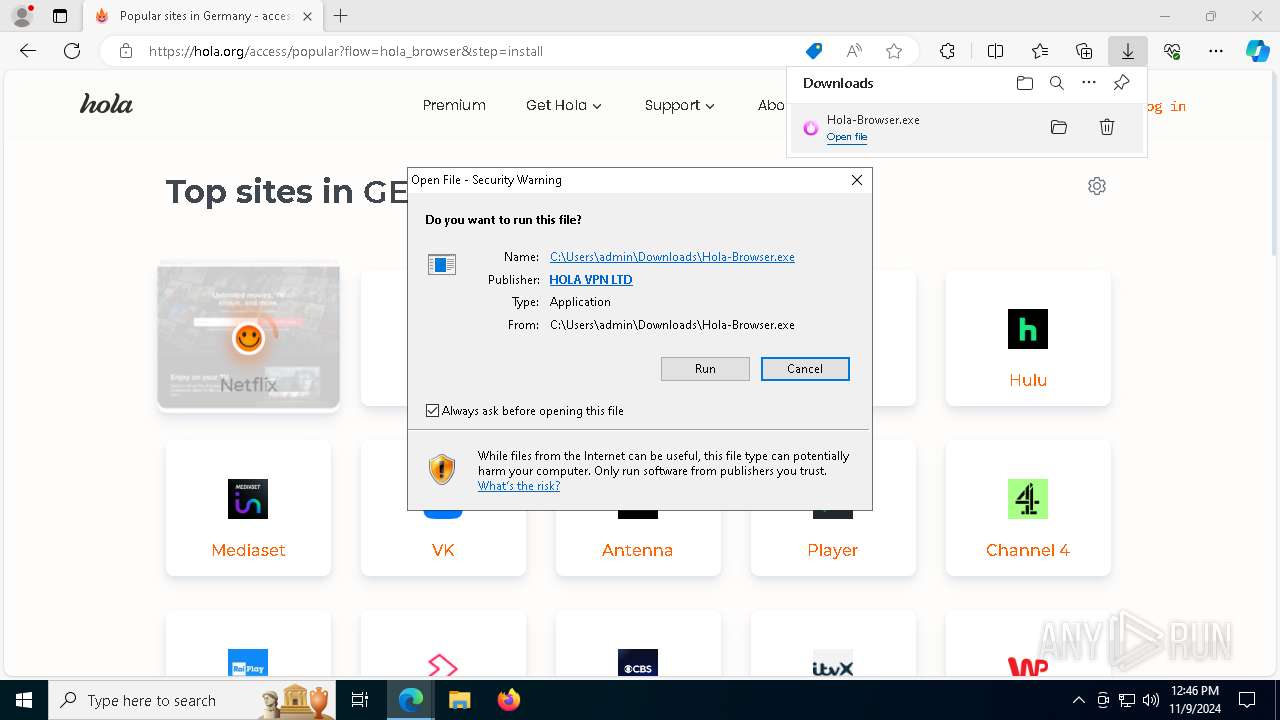Open the site lock info icon
Image resolution: width=1280 pixels, height=720 pixels.
tap(125, 51)
